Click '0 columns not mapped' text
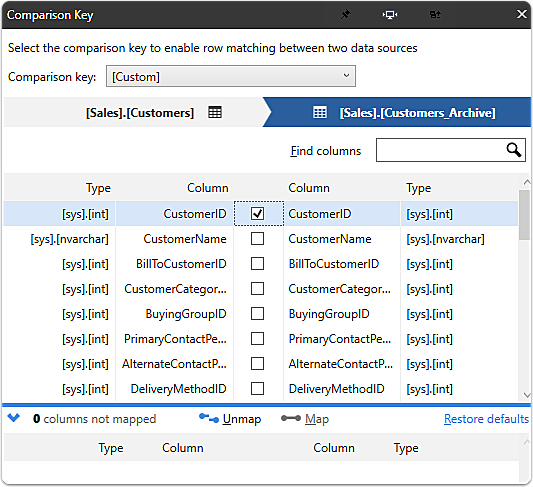533x487 pixels. 94,419
